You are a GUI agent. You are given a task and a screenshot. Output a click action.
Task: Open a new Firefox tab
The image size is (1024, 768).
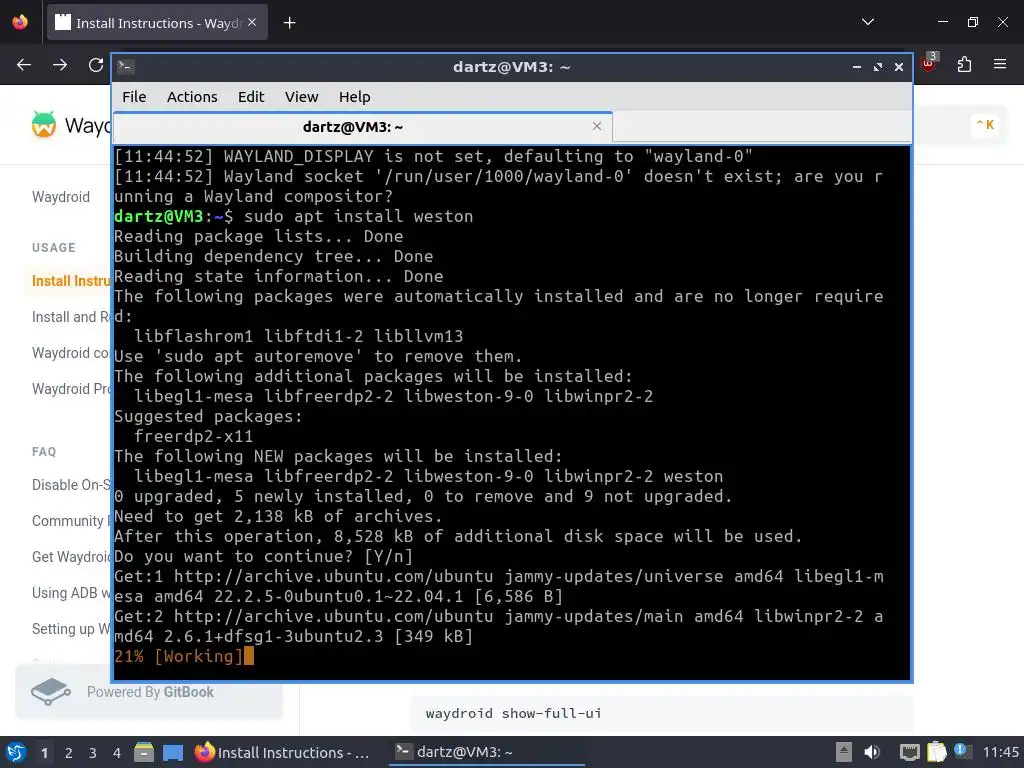tap(289, 23)
